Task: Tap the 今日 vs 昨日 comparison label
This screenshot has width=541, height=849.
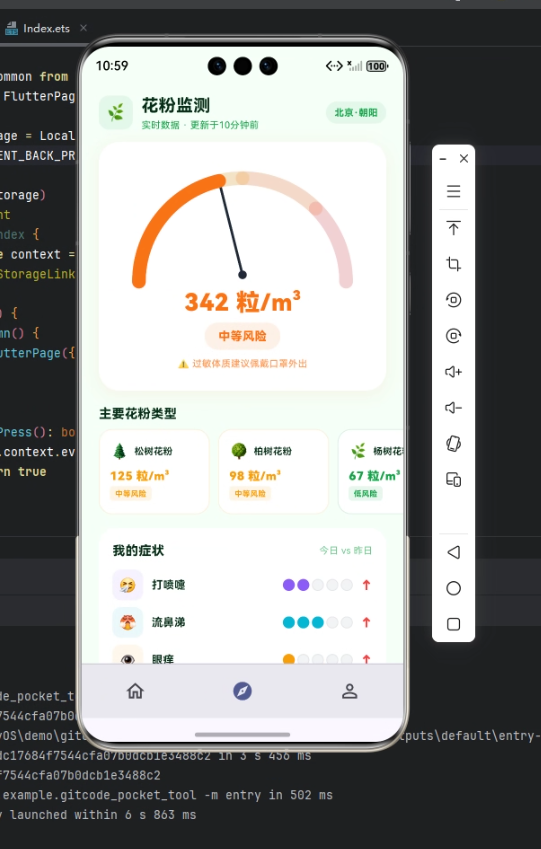Action: (346, 550)
